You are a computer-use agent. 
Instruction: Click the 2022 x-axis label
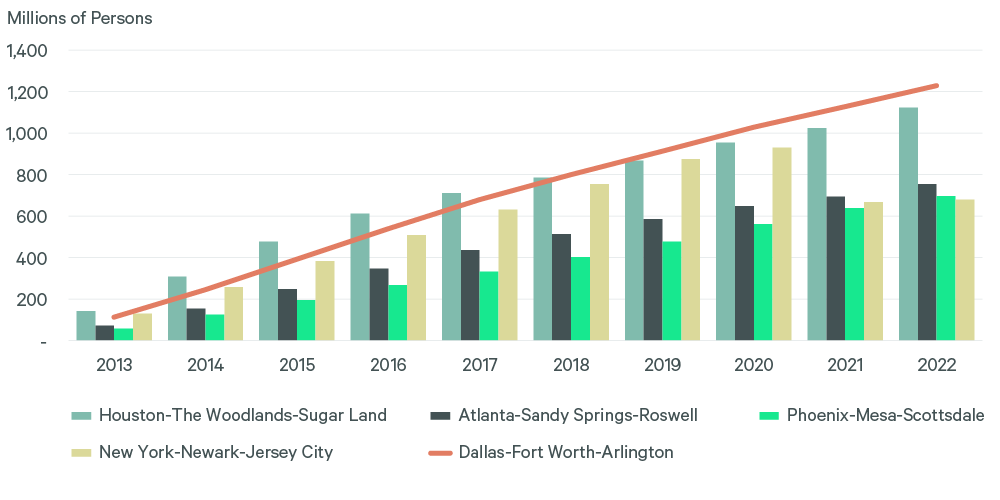(x=937, y=365)
